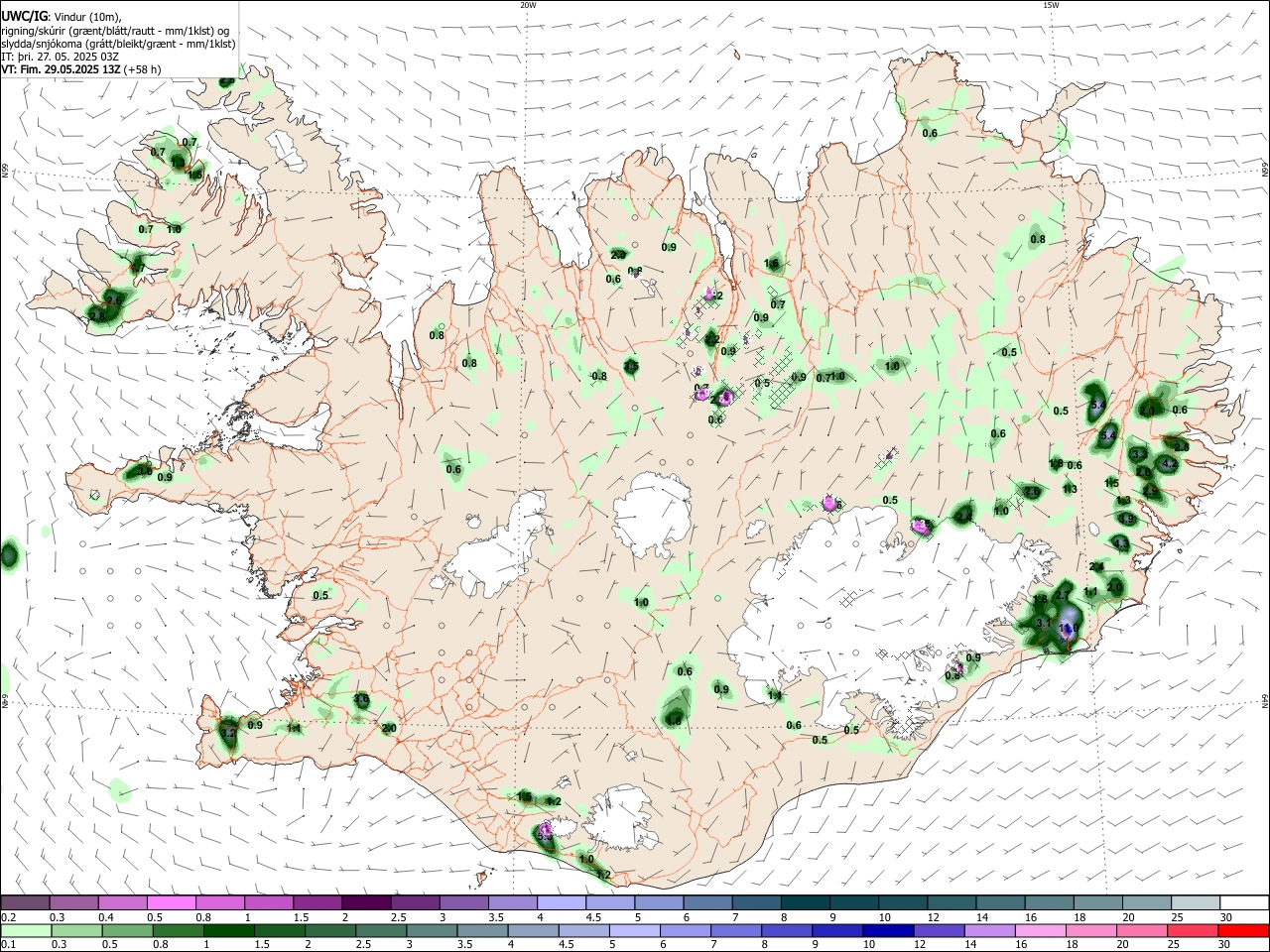
Task: Pick the dark blue rain swatch labeled 10
Action: 886,931
